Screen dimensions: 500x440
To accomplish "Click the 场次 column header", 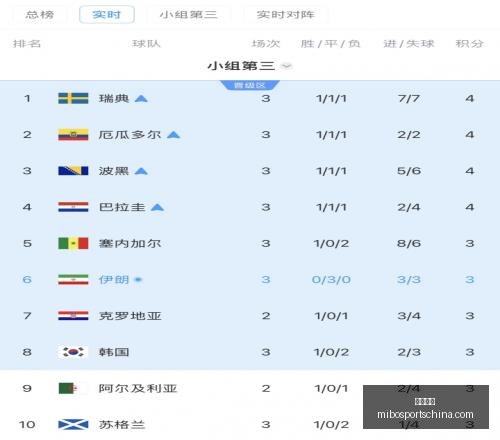I will point(266,44).
